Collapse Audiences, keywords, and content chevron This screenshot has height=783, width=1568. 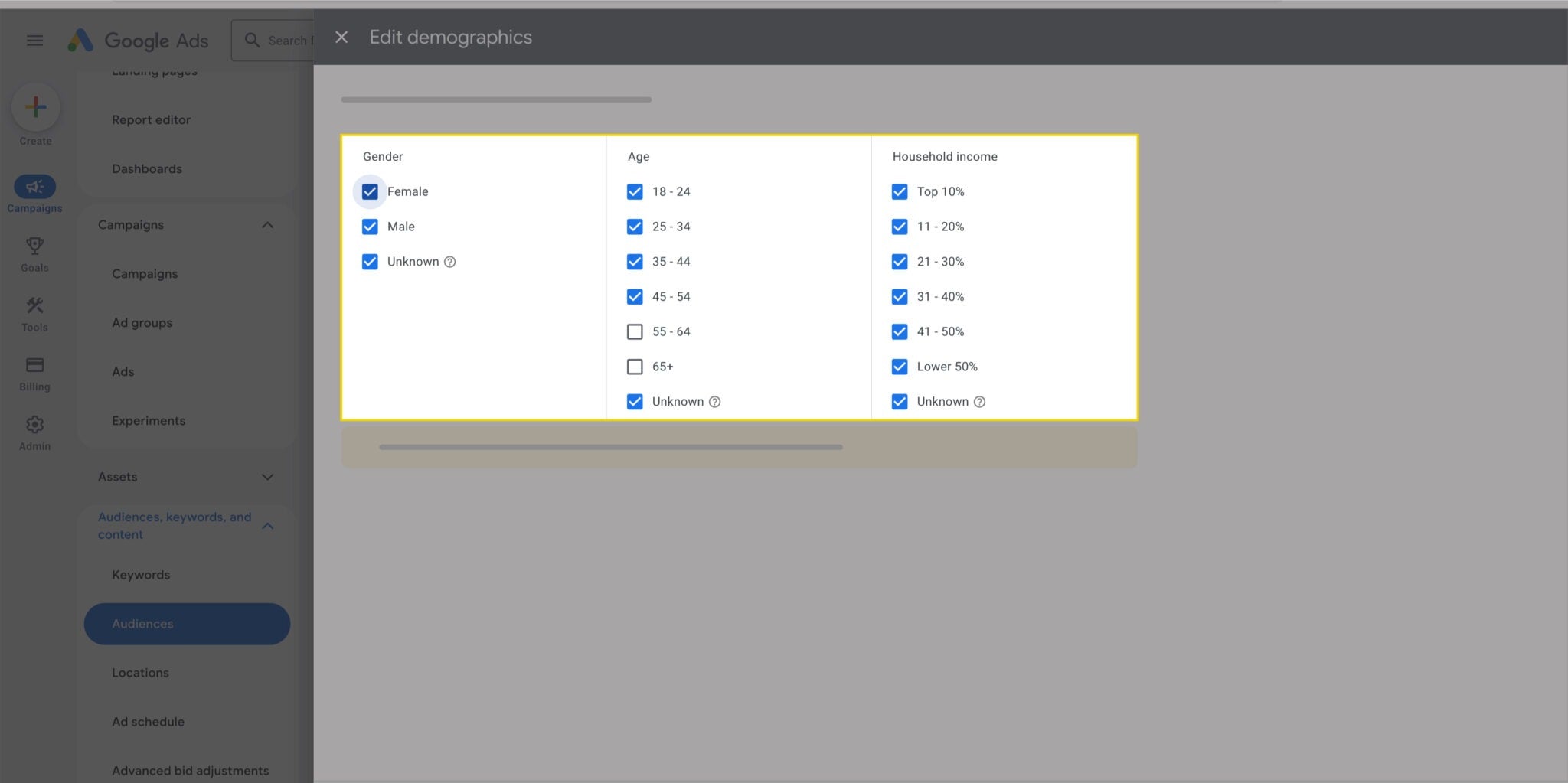point(267,526)
